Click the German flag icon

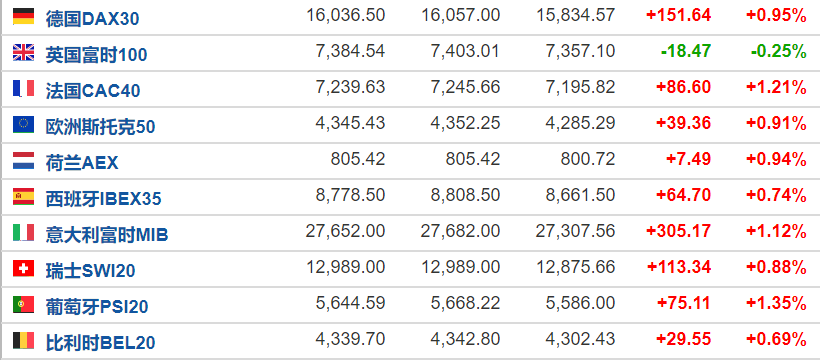(x=24, y=16)
